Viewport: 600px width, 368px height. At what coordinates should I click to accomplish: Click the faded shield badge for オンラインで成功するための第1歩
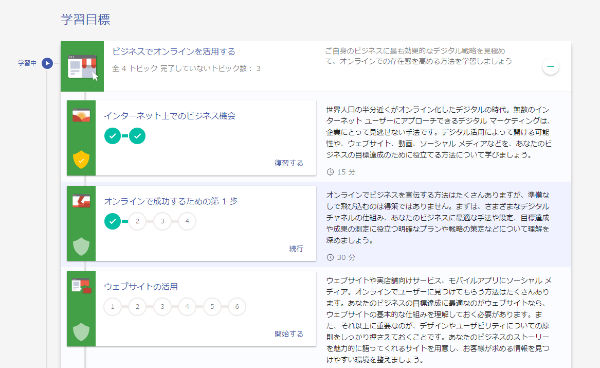81,246
